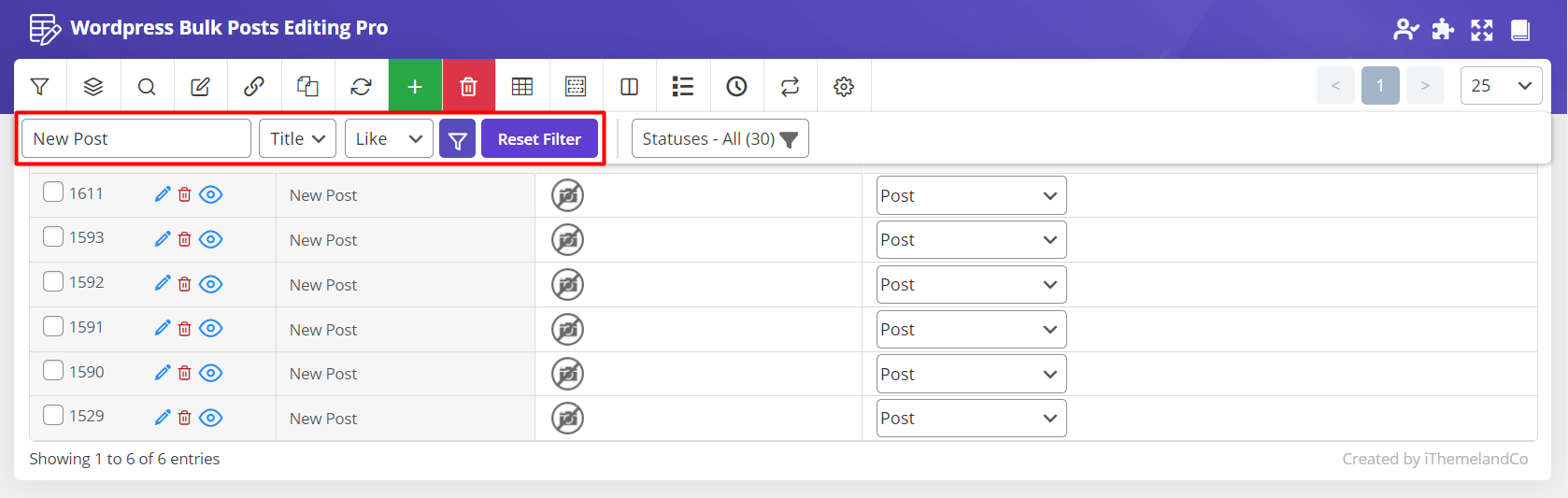Select the checkbox for post 1592
This screenshot has width=1568, height=498.
53,281
